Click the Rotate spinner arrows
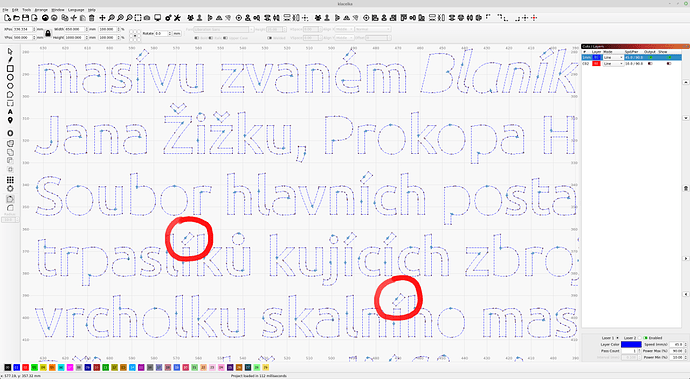 click(170, 33)
